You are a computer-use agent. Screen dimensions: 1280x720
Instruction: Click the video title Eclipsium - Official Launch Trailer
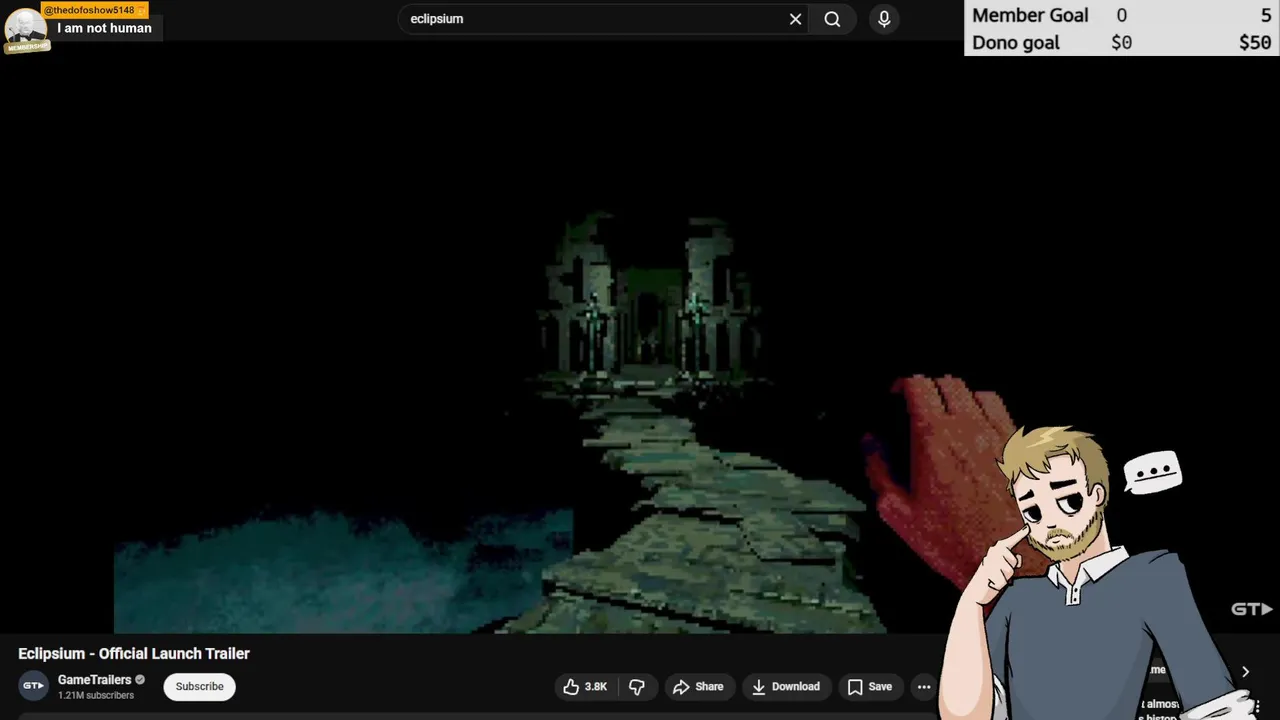coord(134,654)
